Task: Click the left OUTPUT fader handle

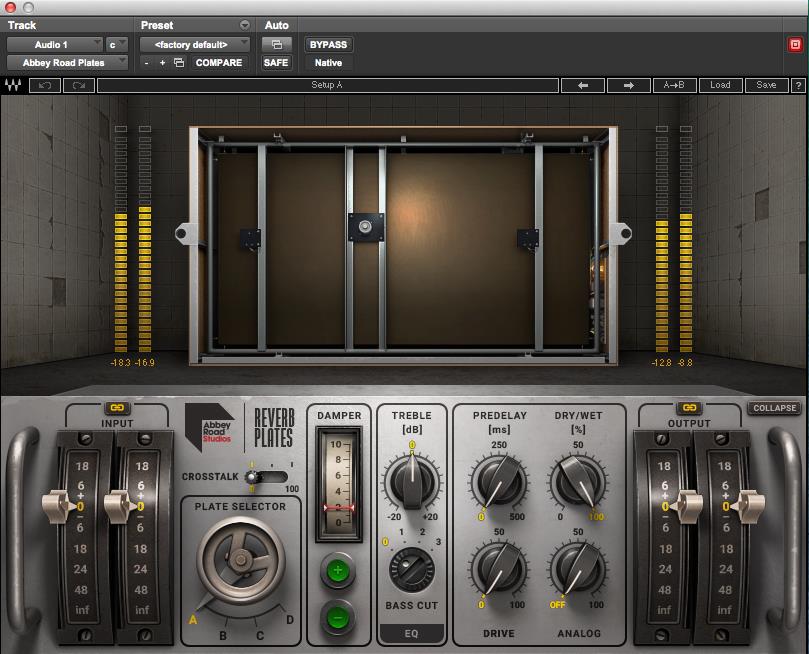Action: [x=688, y=506]
